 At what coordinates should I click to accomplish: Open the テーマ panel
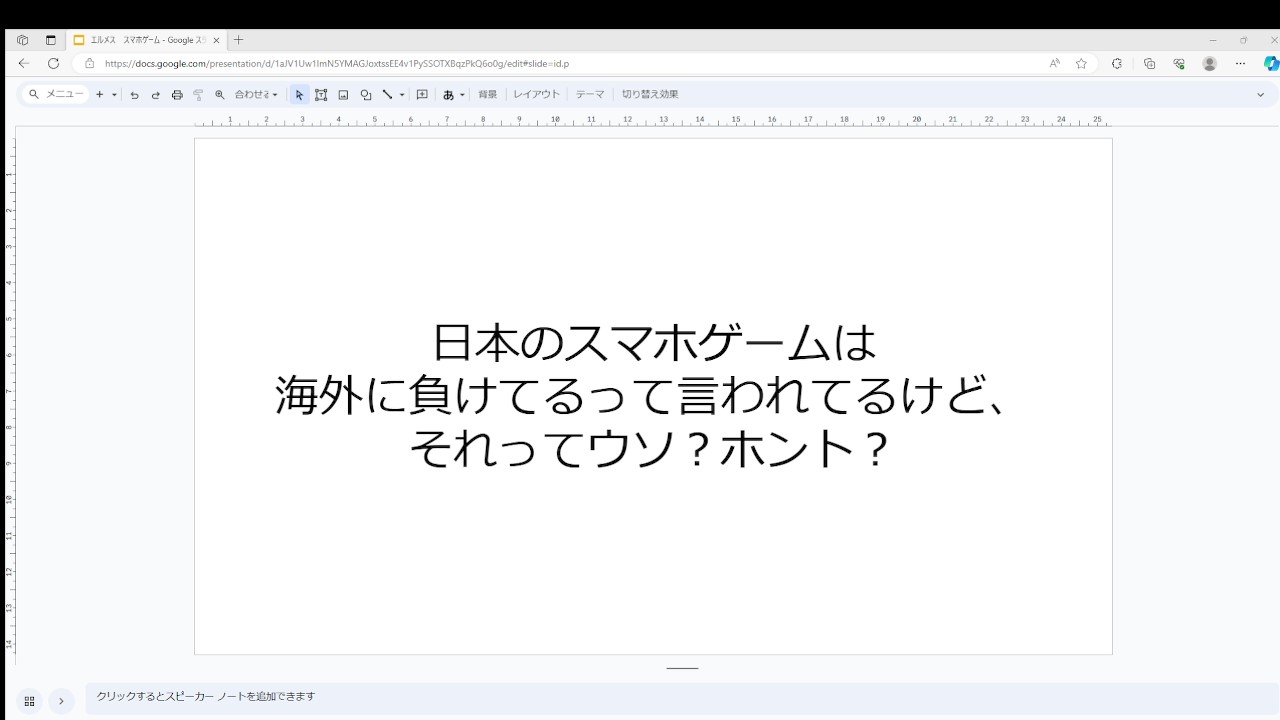tap(589, 95)
